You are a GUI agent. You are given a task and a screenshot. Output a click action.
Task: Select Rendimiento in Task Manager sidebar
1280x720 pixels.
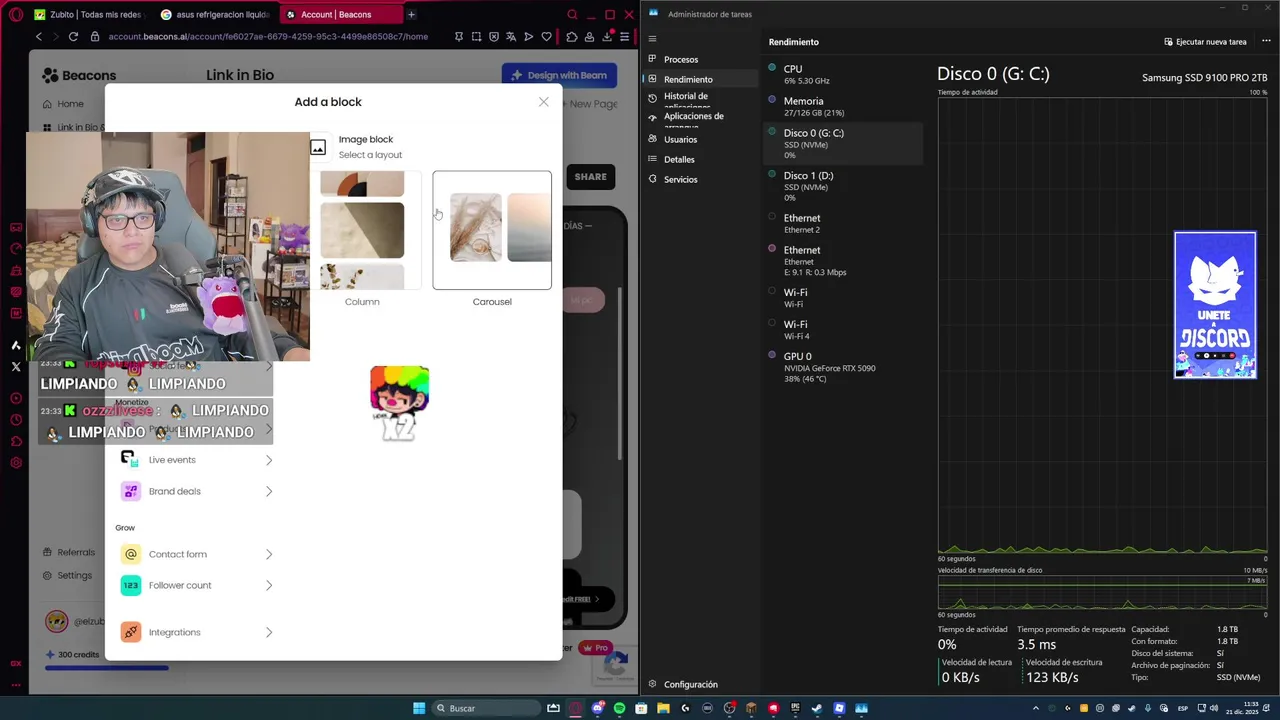[702, 79]
